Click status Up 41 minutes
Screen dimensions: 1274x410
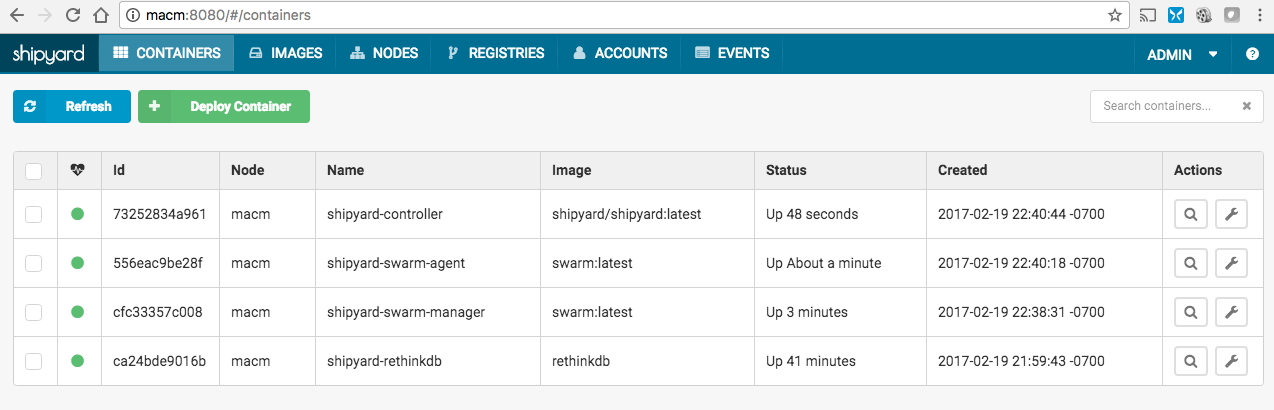pyautogui.click(x=811, y=361)
